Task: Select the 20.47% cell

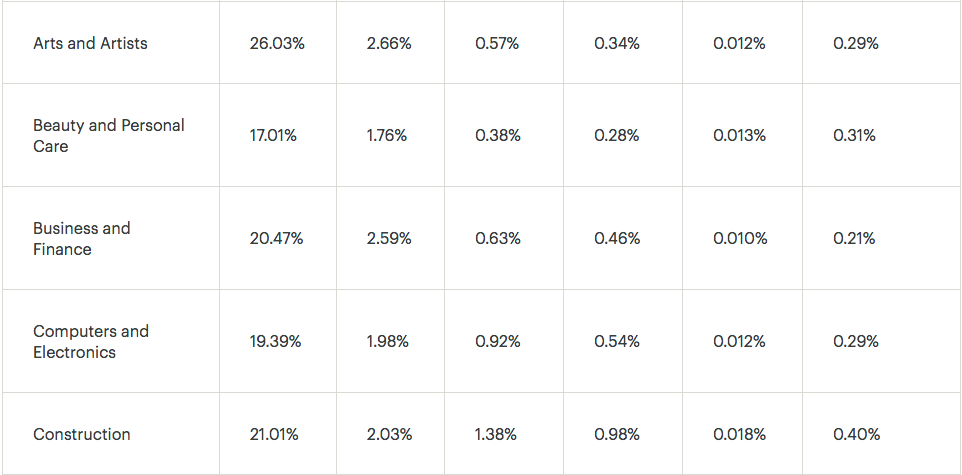Action: point(276,239)
